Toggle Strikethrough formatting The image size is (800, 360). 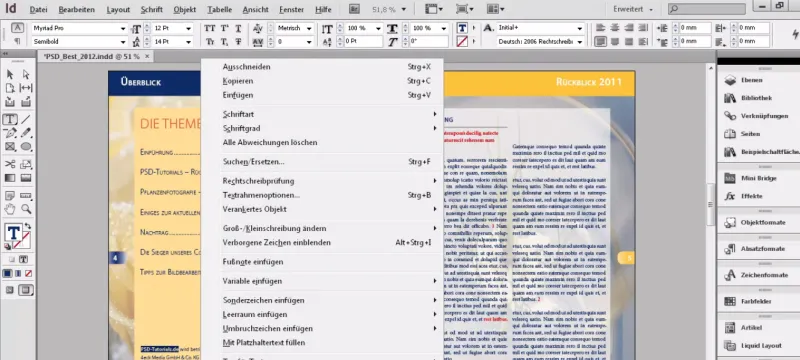(x=238, y=42)
